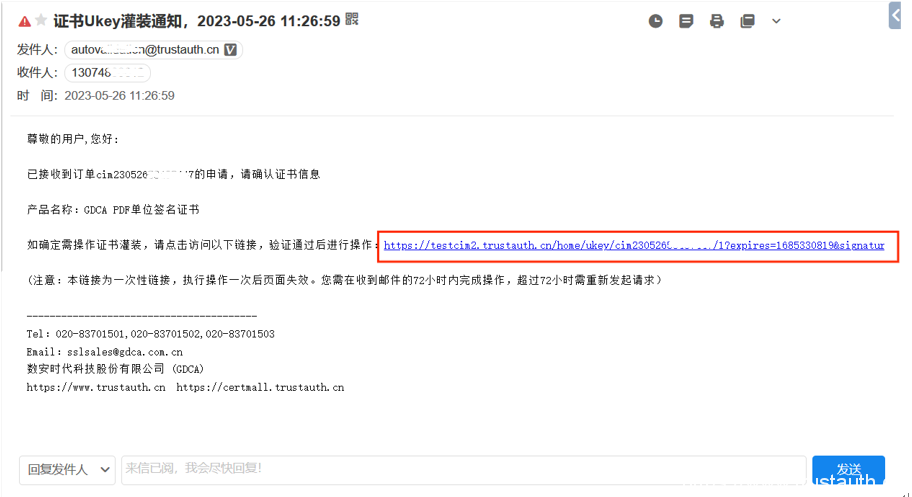
Task: Click the https://www.trustauth.cn footer text
Action: click(96, 388)
